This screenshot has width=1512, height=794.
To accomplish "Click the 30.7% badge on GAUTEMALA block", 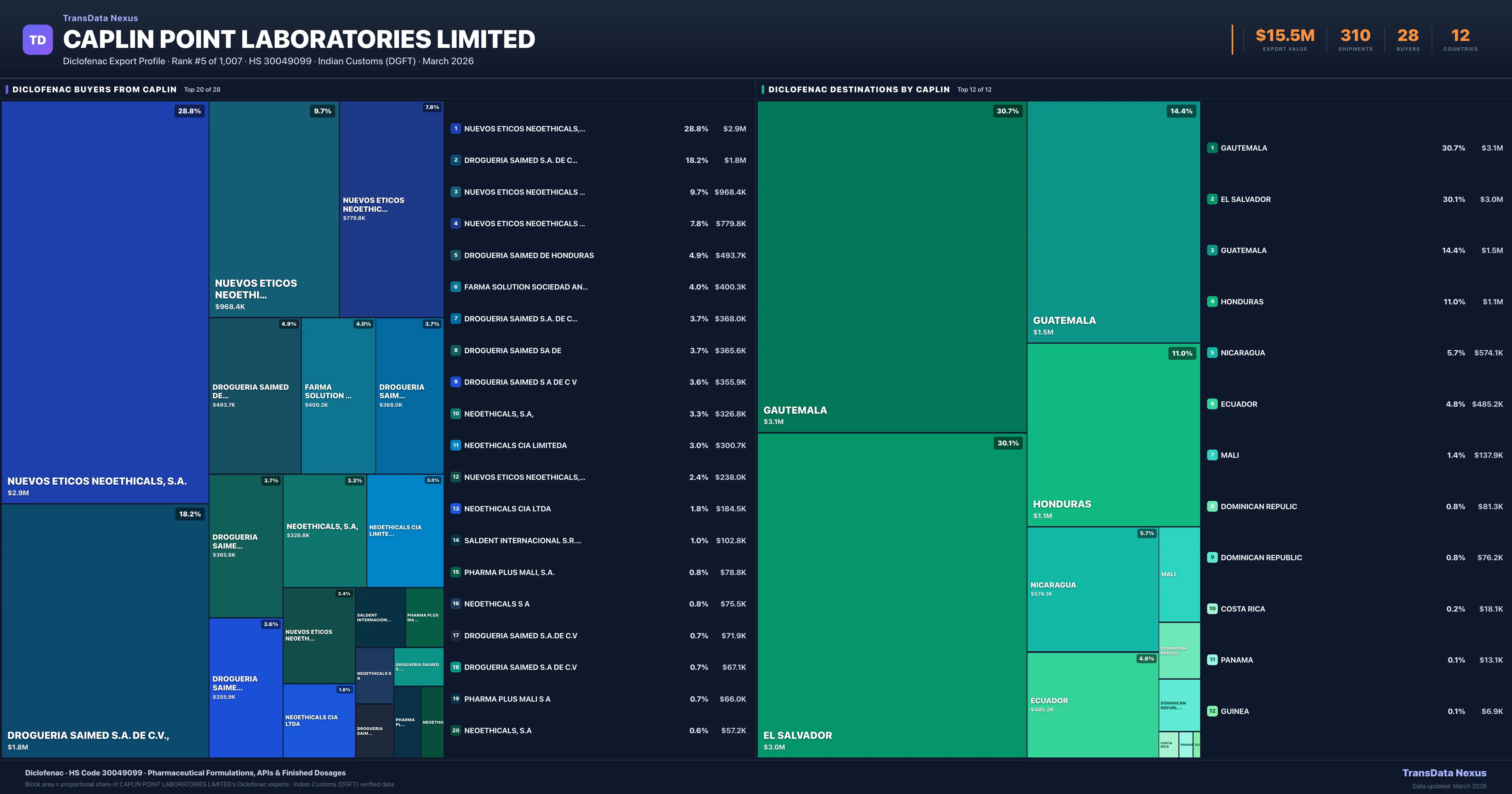I will click(1007, 111).
